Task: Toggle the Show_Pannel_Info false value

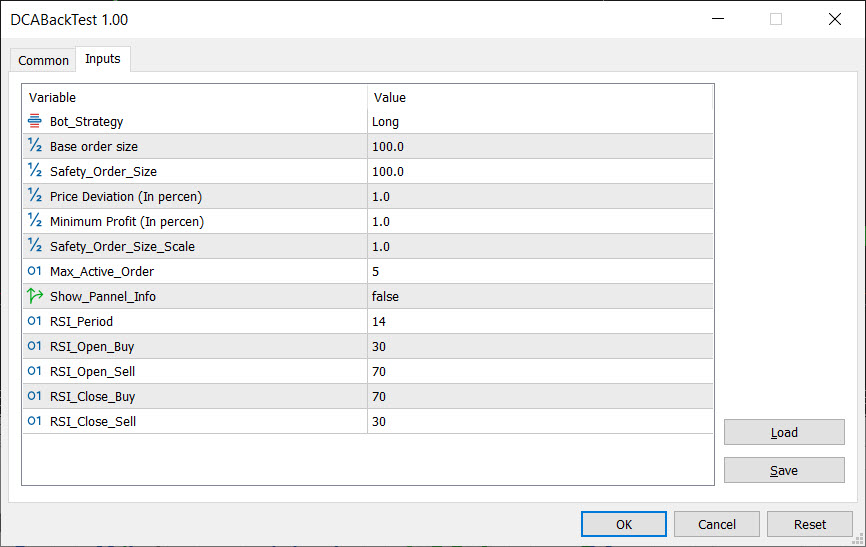Action: coord(540,296)
